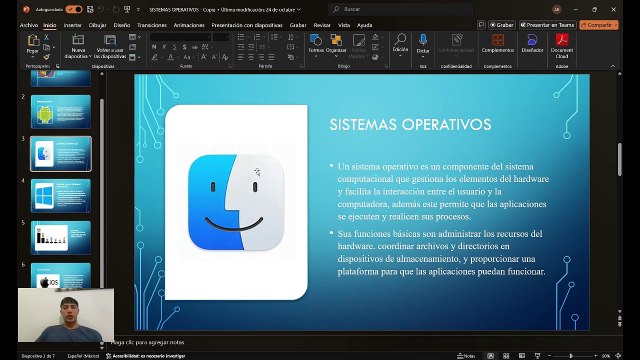
Task: Justify text in Párrafo group
Action: click(271, 58)
